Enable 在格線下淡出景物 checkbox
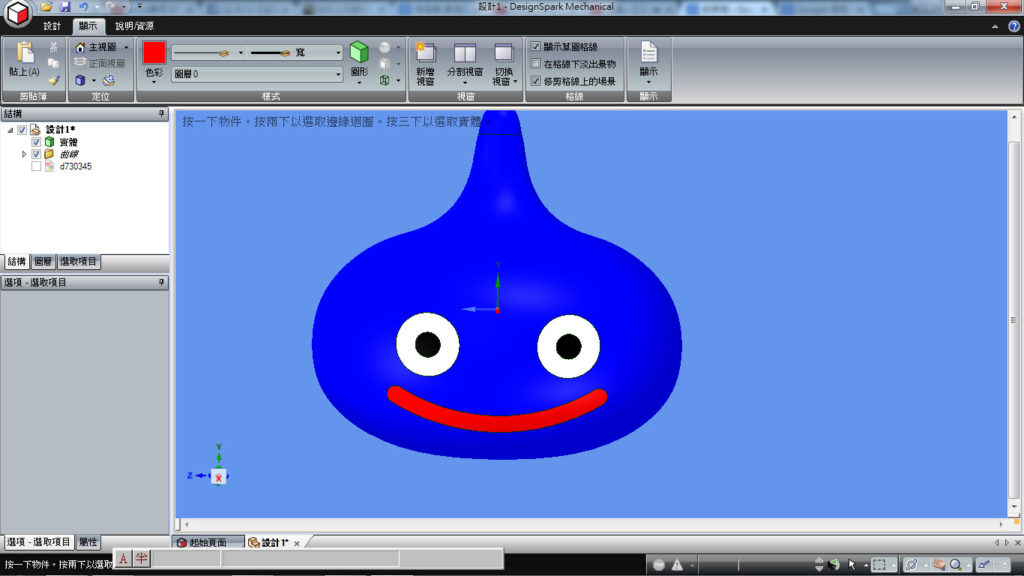This screenshot has width=1024, height=576. [x=536, y=63]
